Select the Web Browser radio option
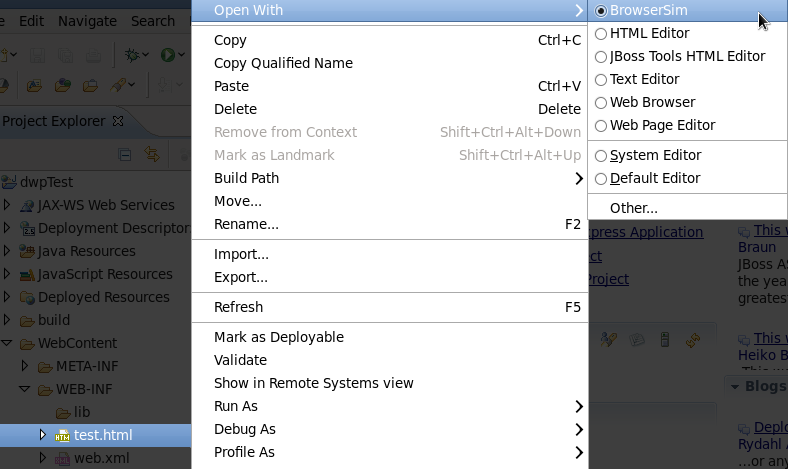The image size is (788, 469). pyautogui.click(x=601, y=102)
